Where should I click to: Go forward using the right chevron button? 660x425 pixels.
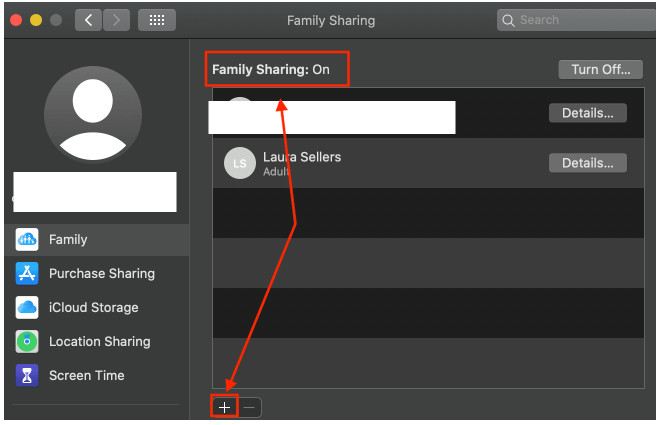coord(116,20)
